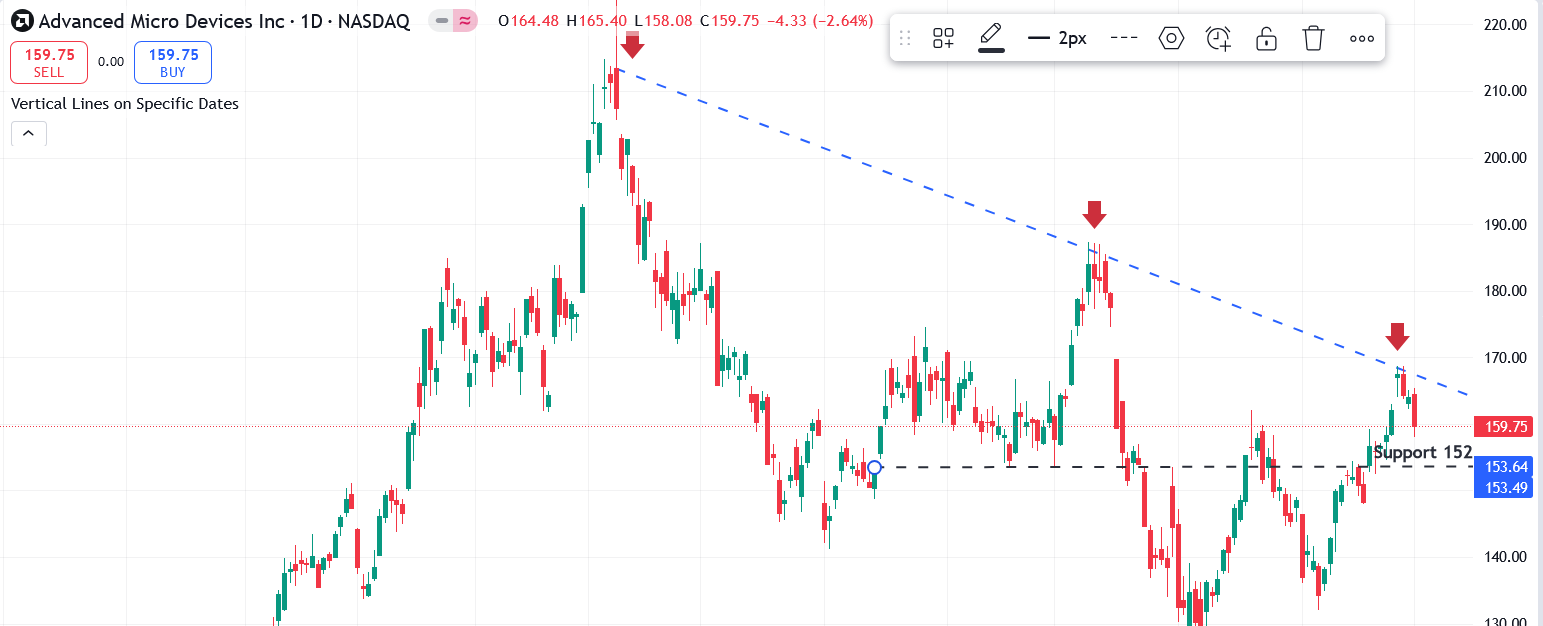Click the 200.00 price axis label

[1505, 158]
